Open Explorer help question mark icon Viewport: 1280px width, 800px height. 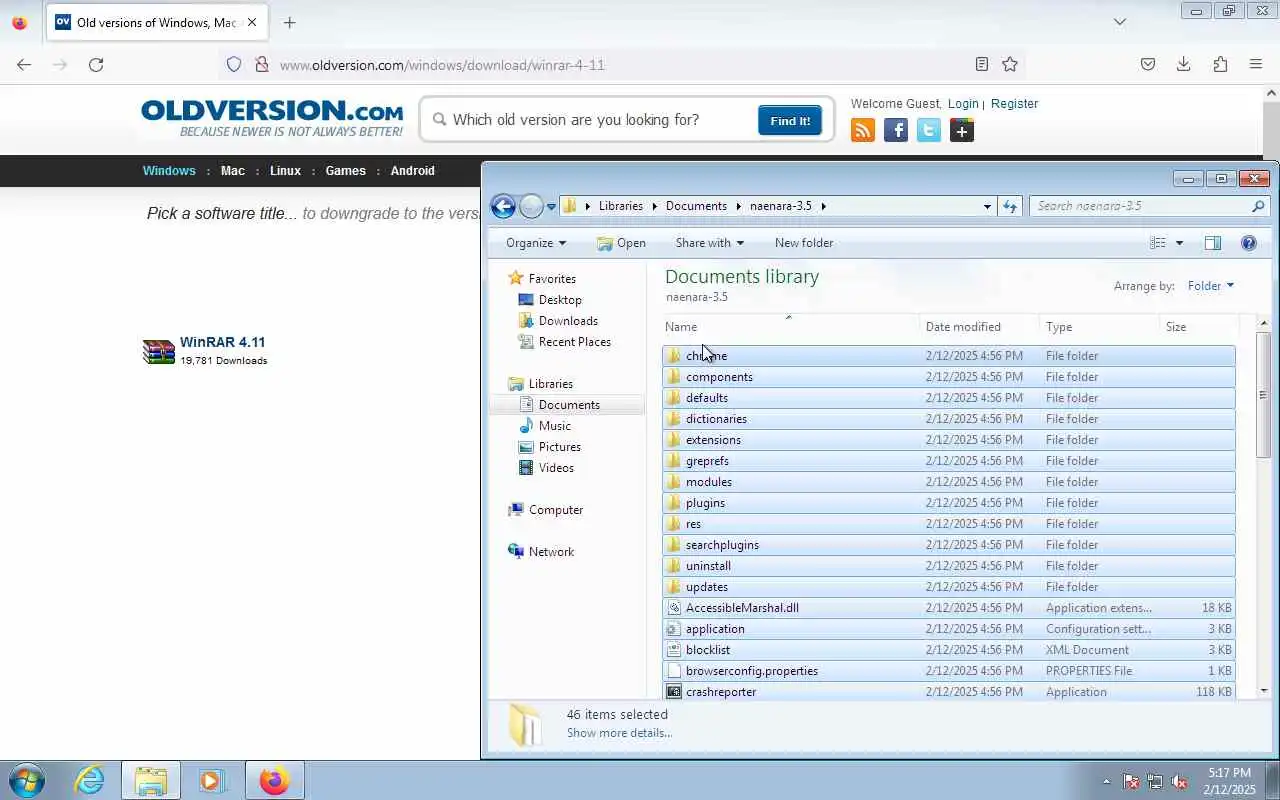tap(1248, 243)
